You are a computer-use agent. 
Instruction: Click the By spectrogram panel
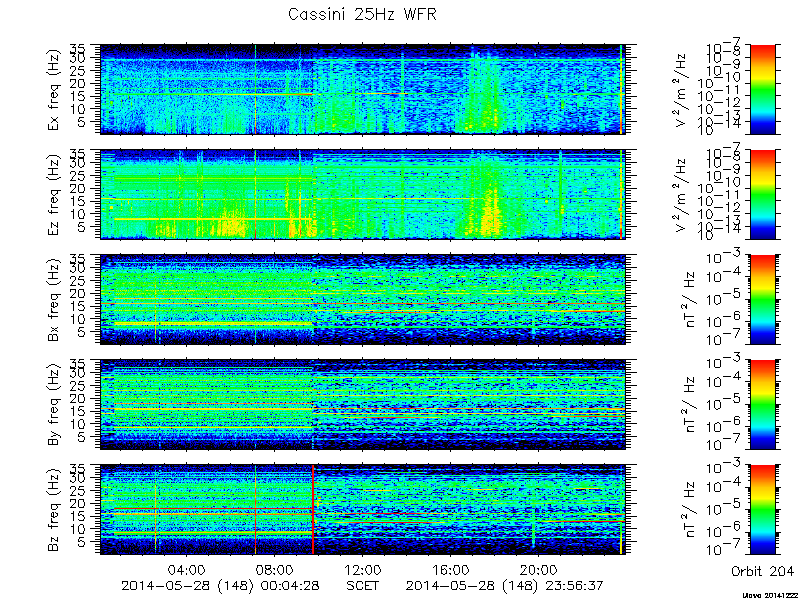point(363,405)
